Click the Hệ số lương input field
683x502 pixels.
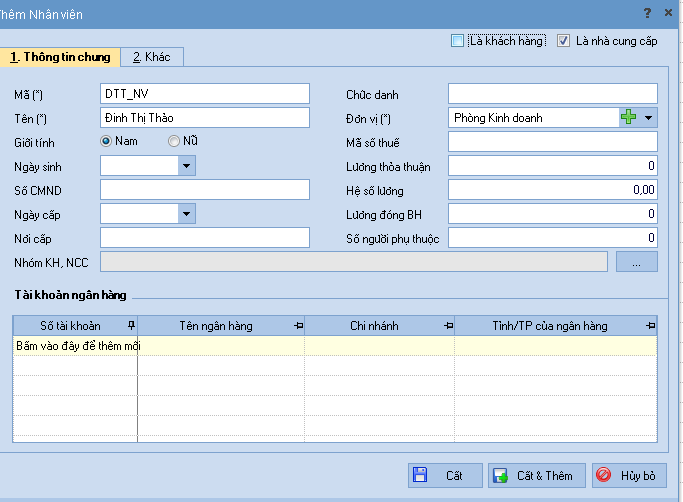pyautogui.click(x=553, y=190)
